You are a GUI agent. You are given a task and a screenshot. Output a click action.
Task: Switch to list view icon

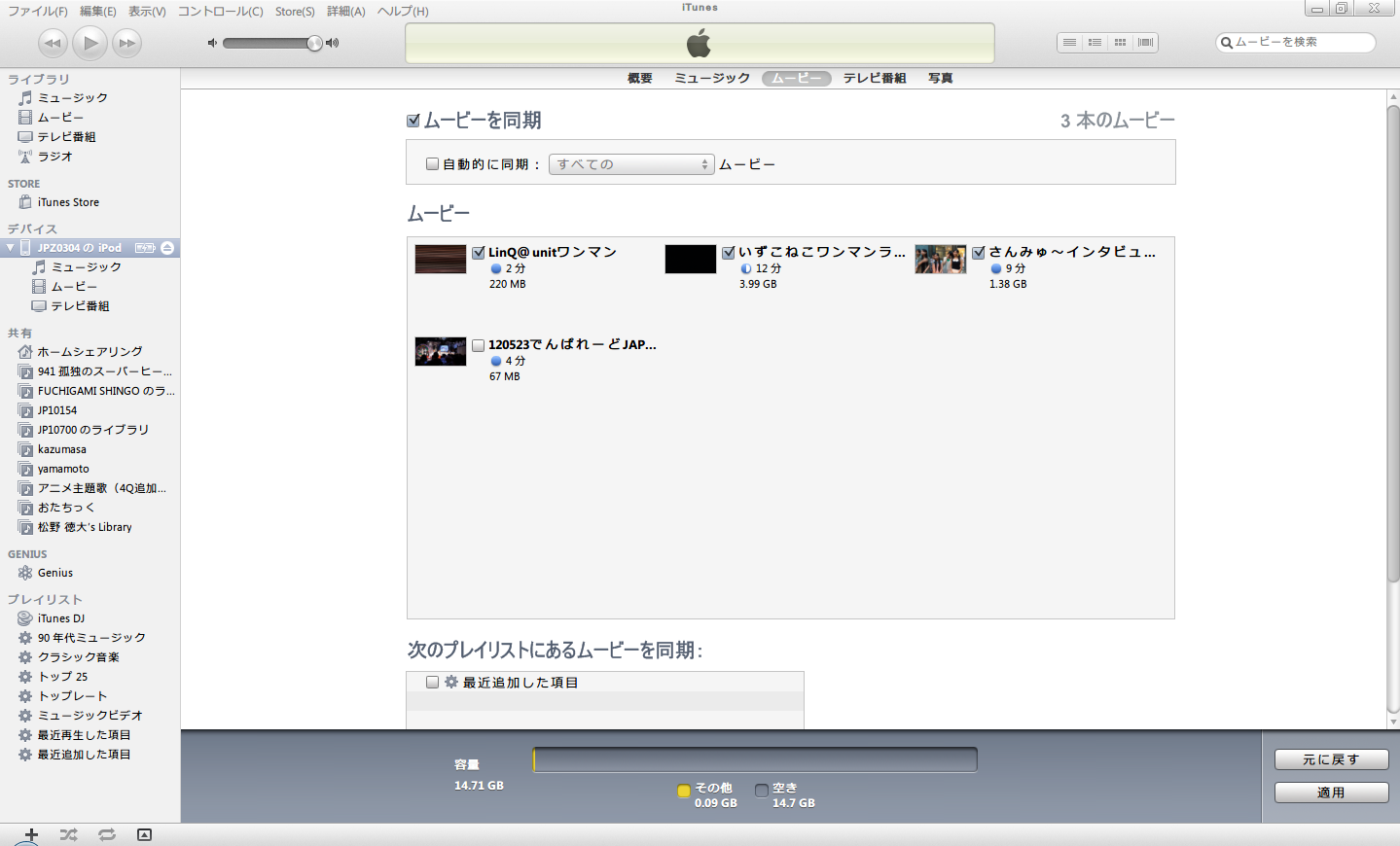(1069, 43)
